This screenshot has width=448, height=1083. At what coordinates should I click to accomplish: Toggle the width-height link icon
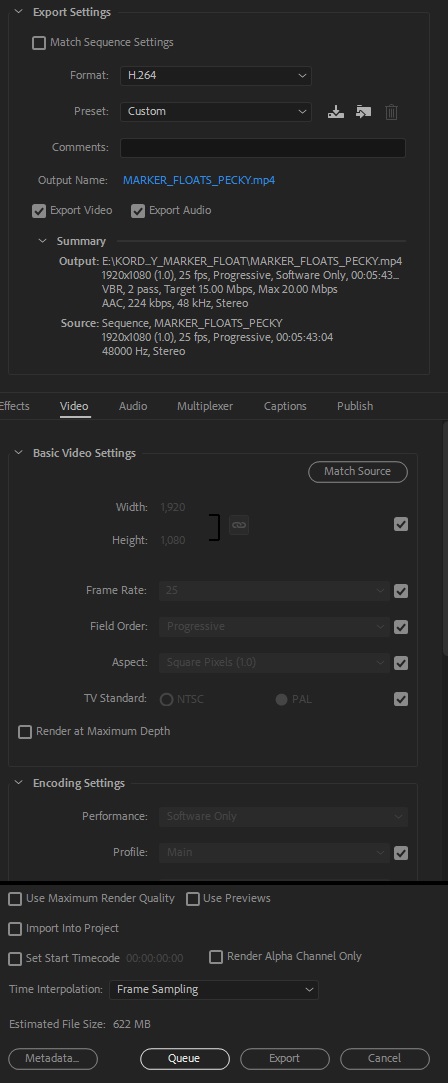pos(239,525)
